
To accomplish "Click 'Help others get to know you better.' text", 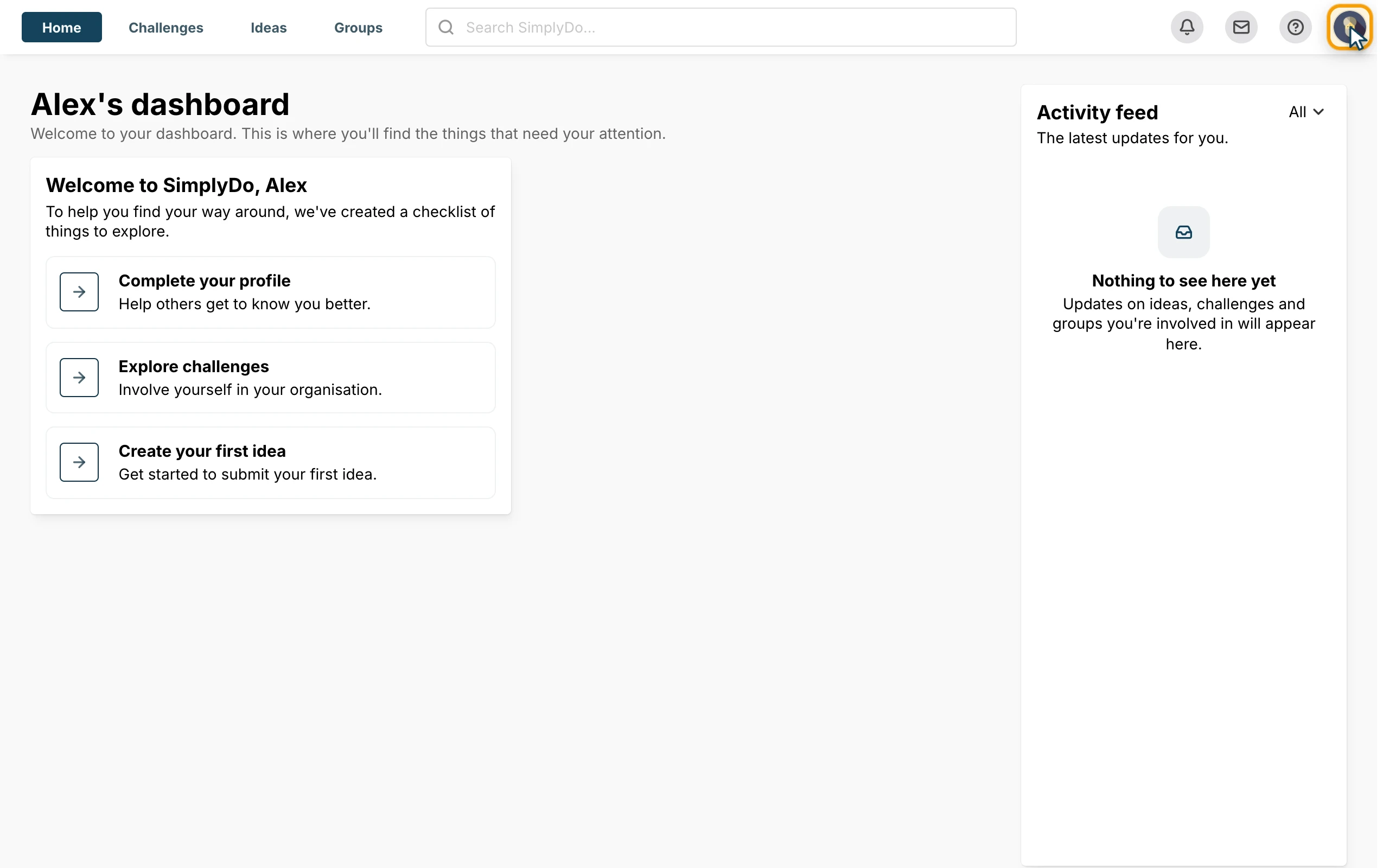I will pyautogui.click(x=245, y=304).
